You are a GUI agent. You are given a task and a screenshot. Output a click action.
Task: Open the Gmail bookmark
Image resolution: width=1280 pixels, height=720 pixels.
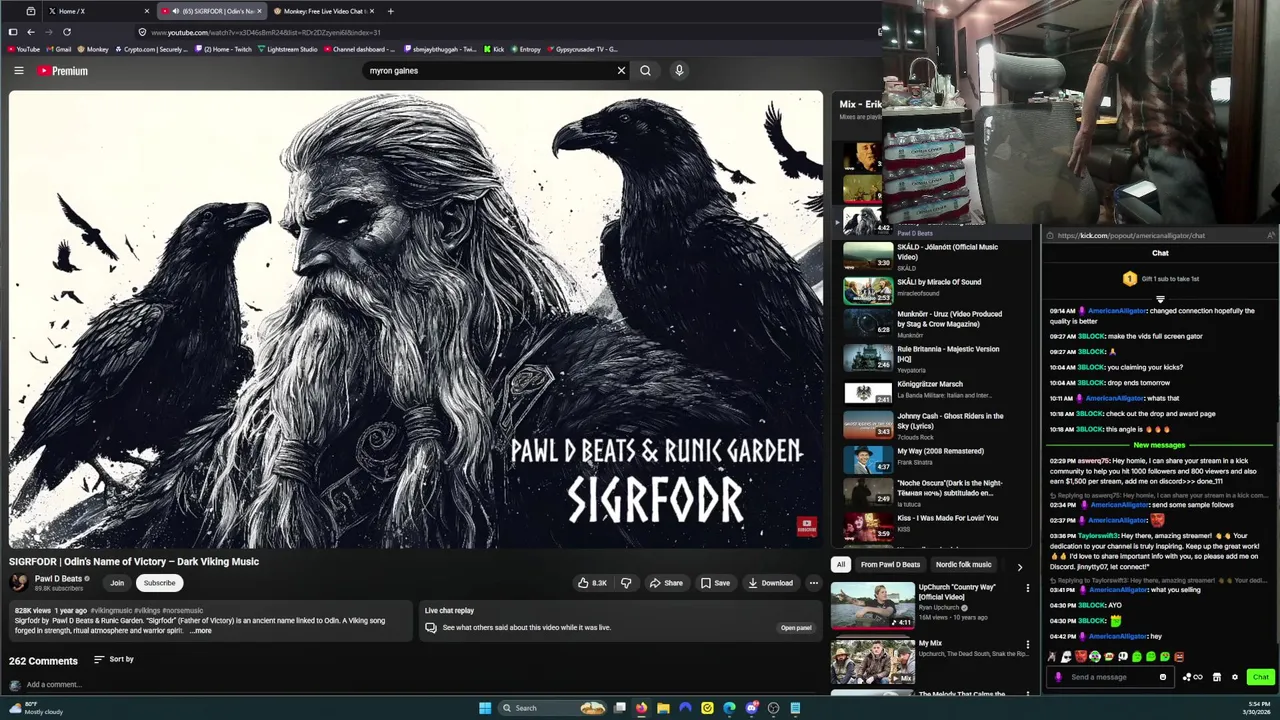point(58,49)
